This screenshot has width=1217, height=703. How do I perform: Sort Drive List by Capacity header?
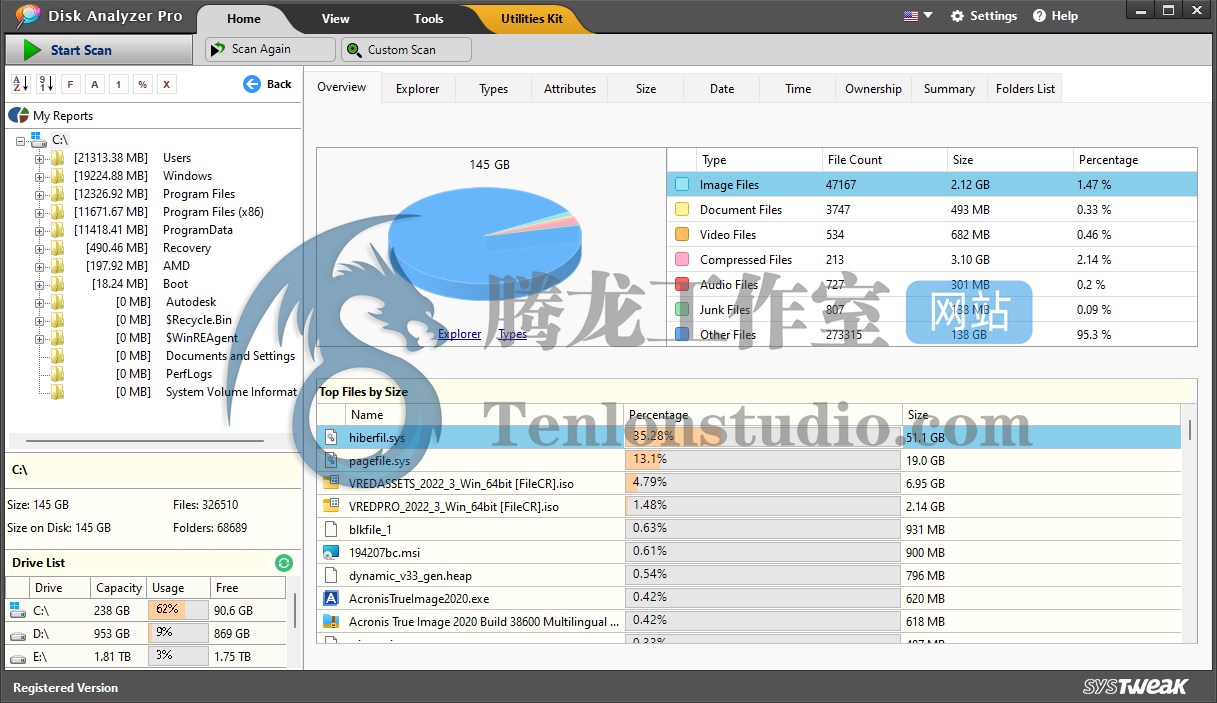[x=119, y=588]
